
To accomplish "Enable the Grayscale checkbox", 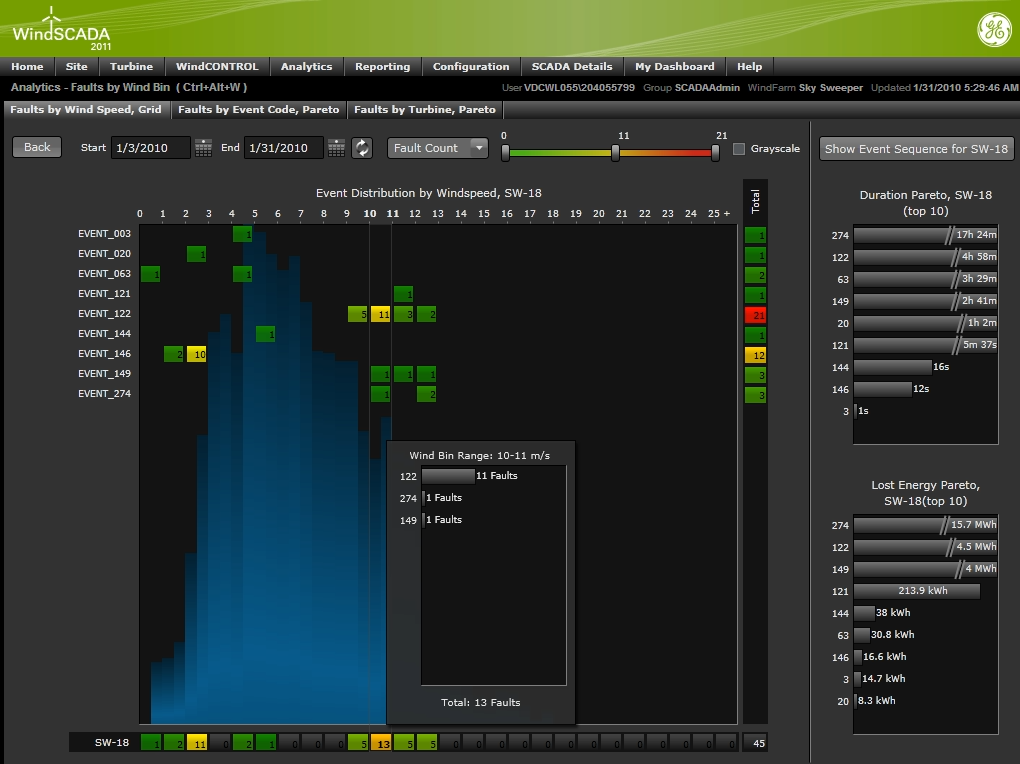I will click(x=739, y=148).
